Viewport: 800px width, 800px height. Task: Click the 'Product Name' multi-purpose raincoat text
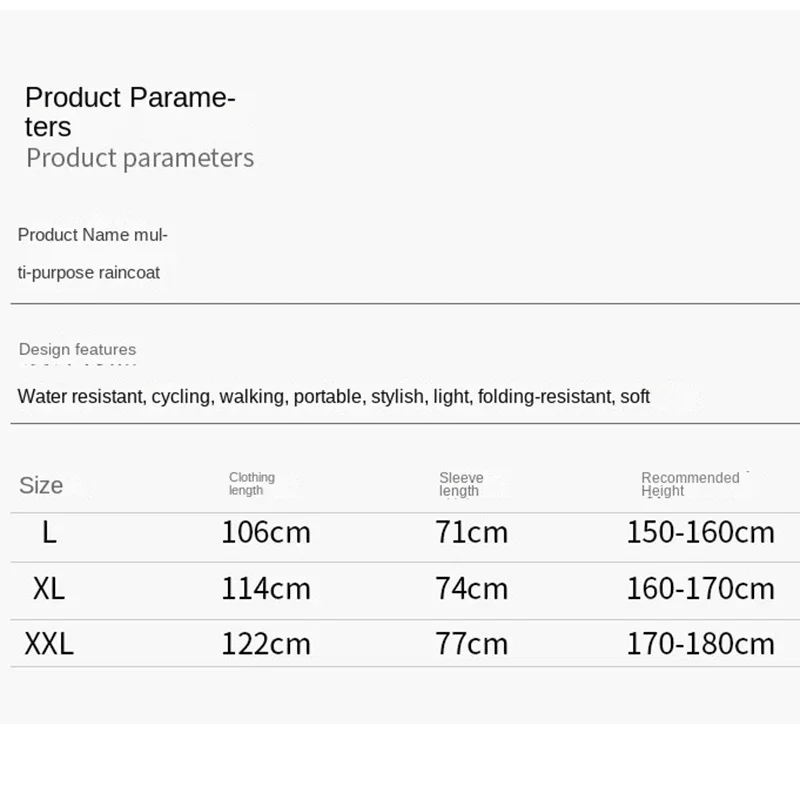pyautogui.click(x=92, y=254)
